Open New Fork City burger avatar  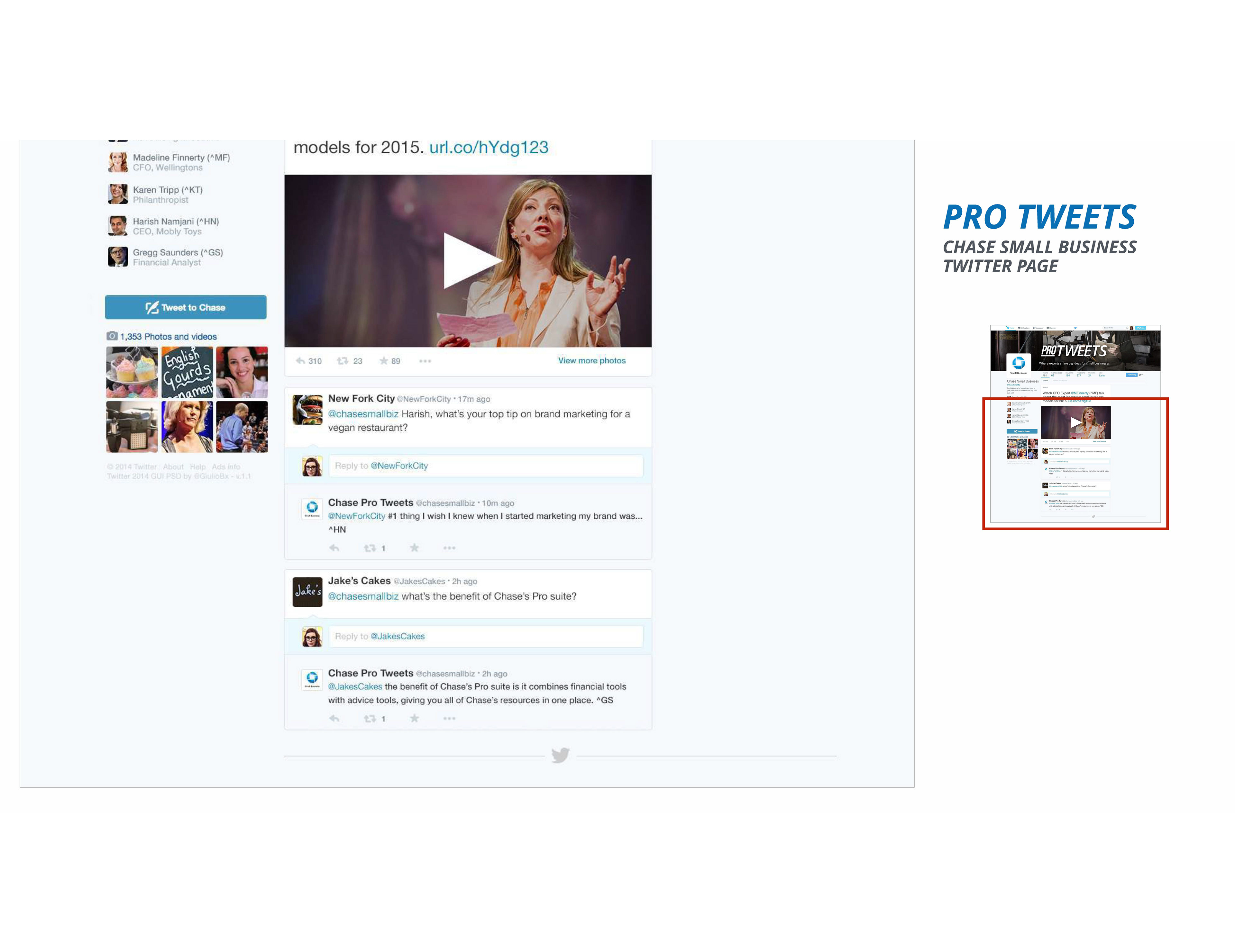pos(307,409)
